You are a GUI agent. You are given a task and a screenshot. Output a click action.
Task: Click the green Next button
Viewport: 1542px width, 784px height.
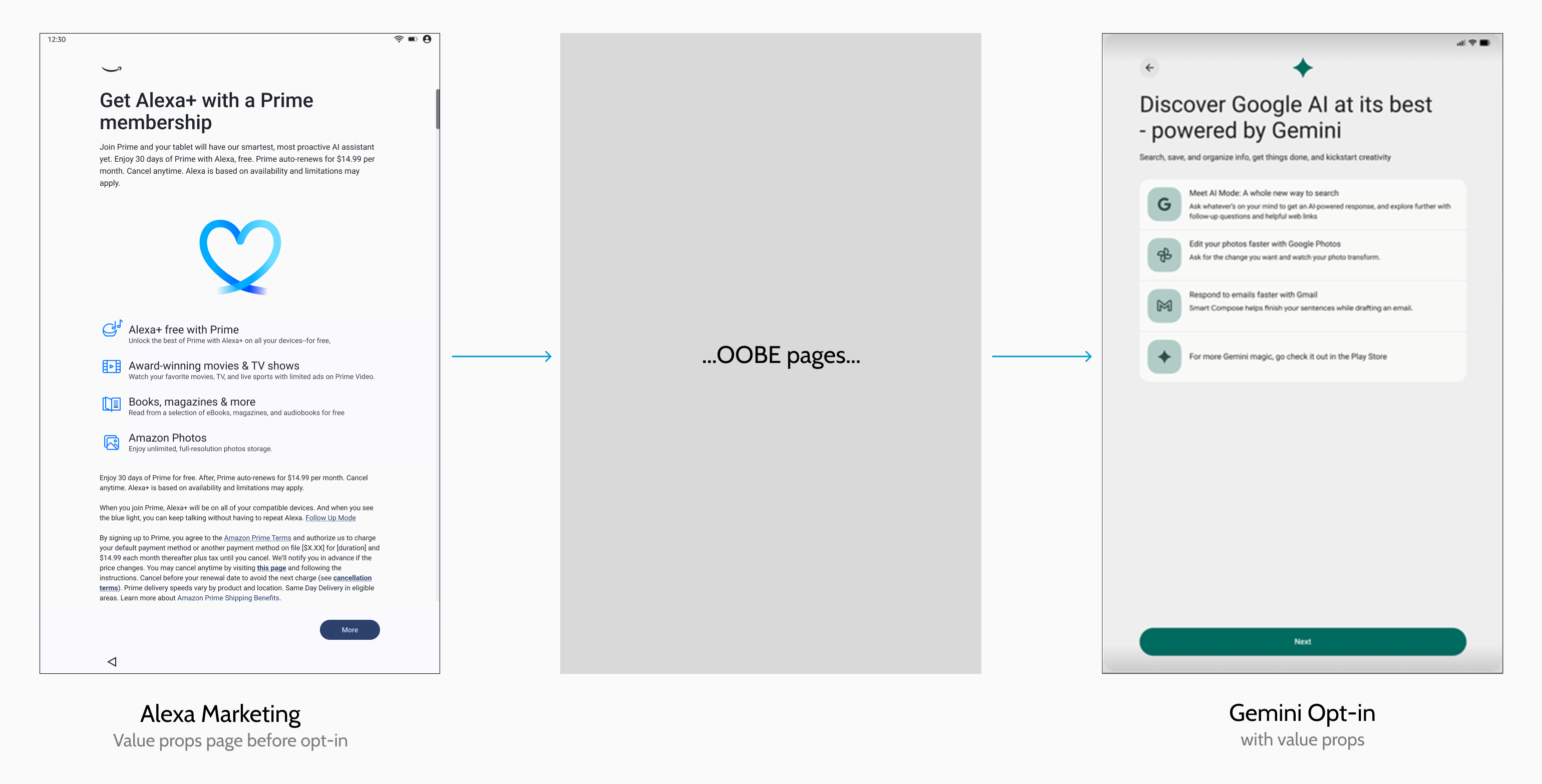pos(1303,641)
